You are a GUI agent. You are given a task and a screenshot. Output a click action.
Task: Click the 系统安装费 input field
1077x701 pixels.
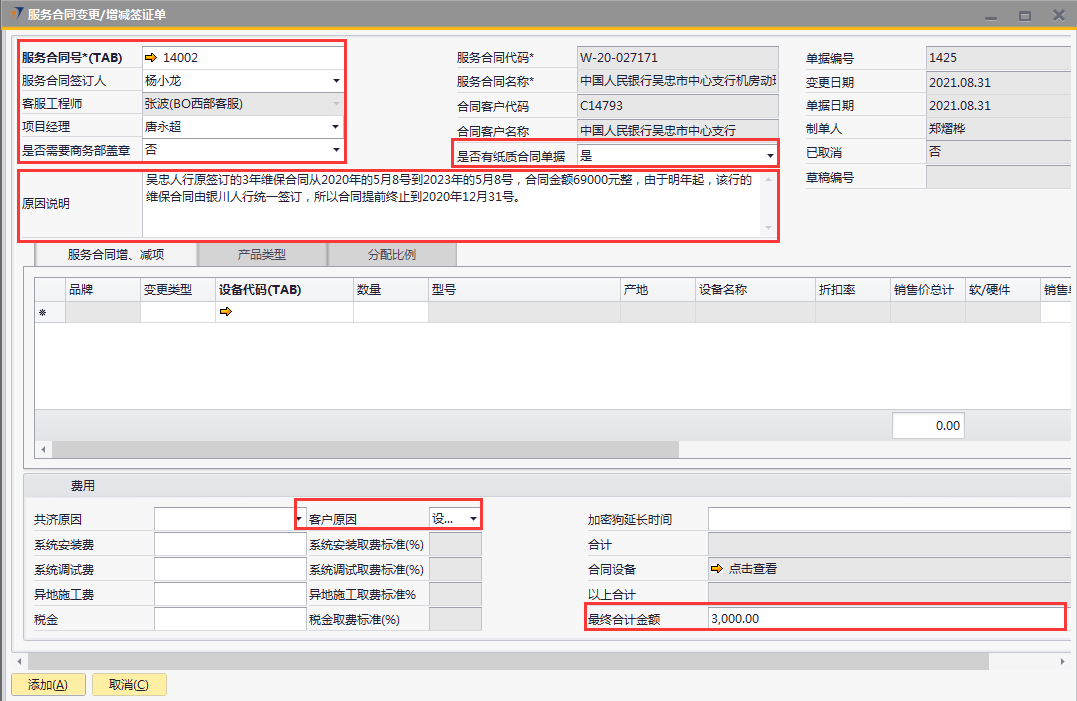click(x=229, y=544)
